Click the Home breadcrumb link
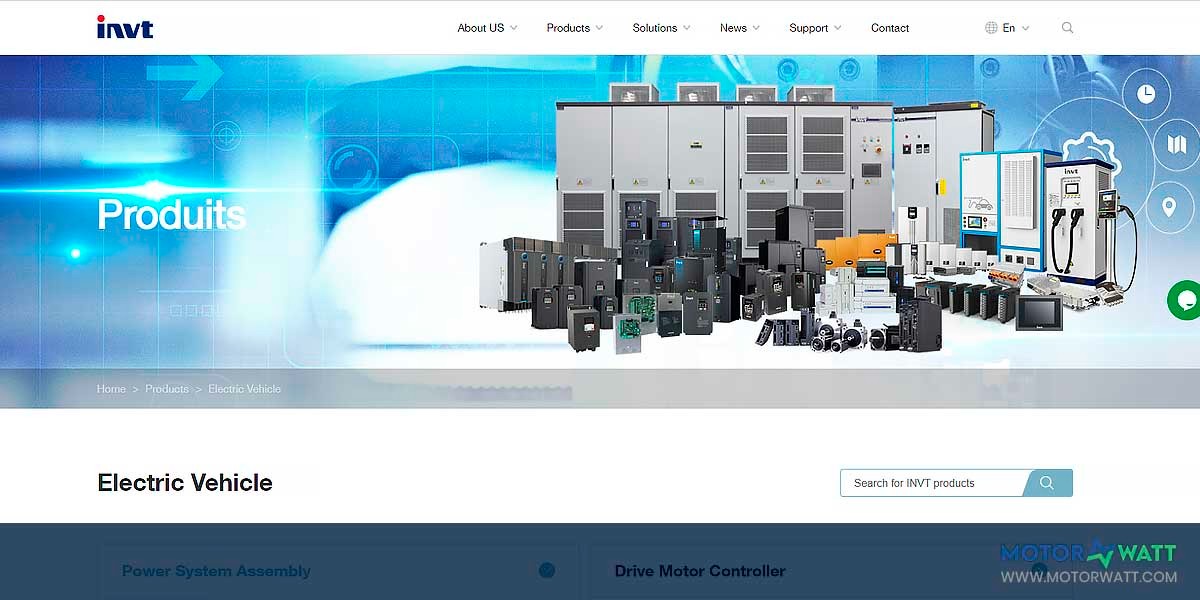This screenshot has width=1200, height=600. pyautogui.click(x=110, y=389)
